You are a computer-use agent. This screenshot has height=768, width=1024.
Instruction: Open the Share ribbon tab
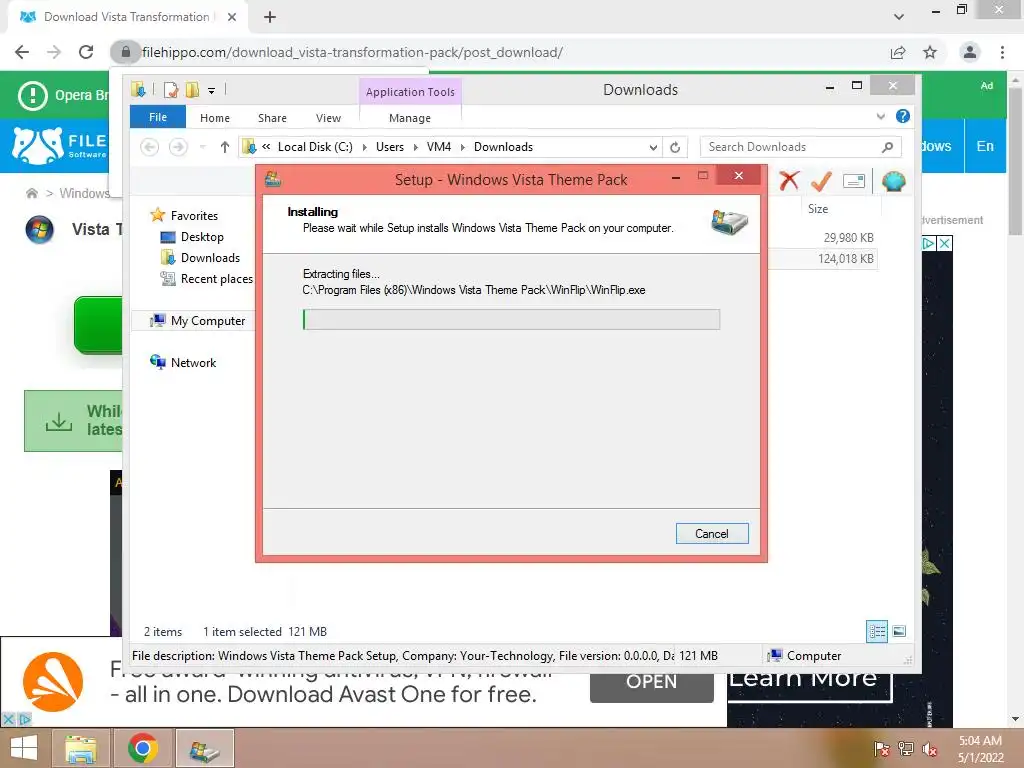272,118
